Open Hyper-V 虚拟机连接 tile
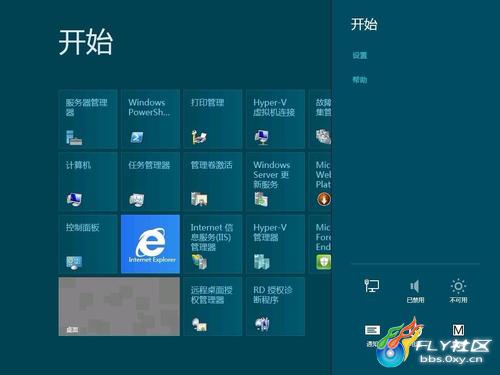Viewport: 500px width, 375px height. tap(275, 119)
